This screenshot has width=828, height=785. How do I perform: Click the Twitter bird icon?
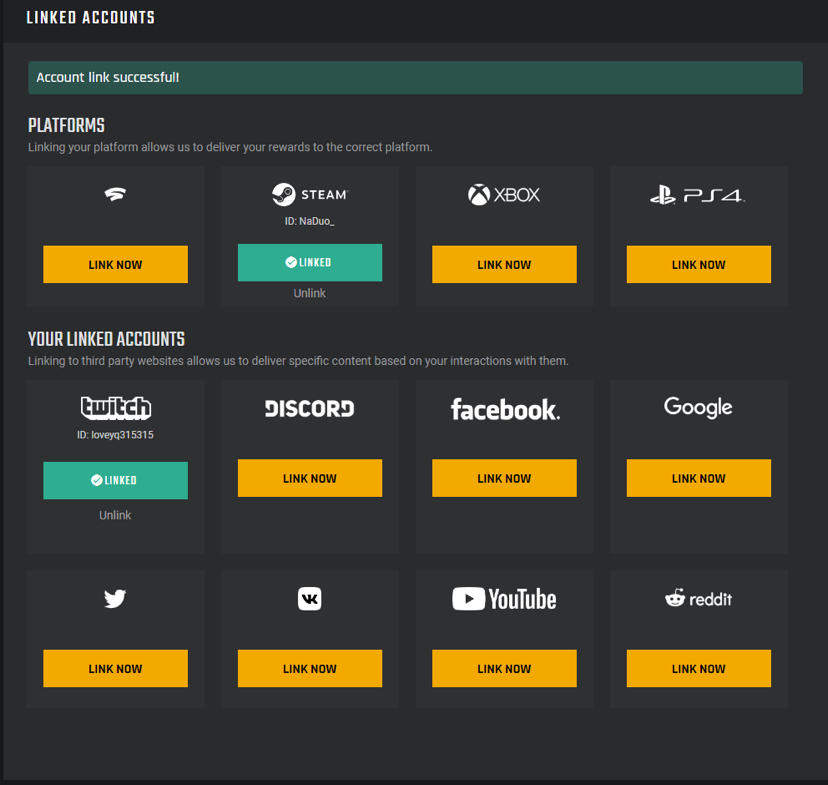[x=115, y=599]
